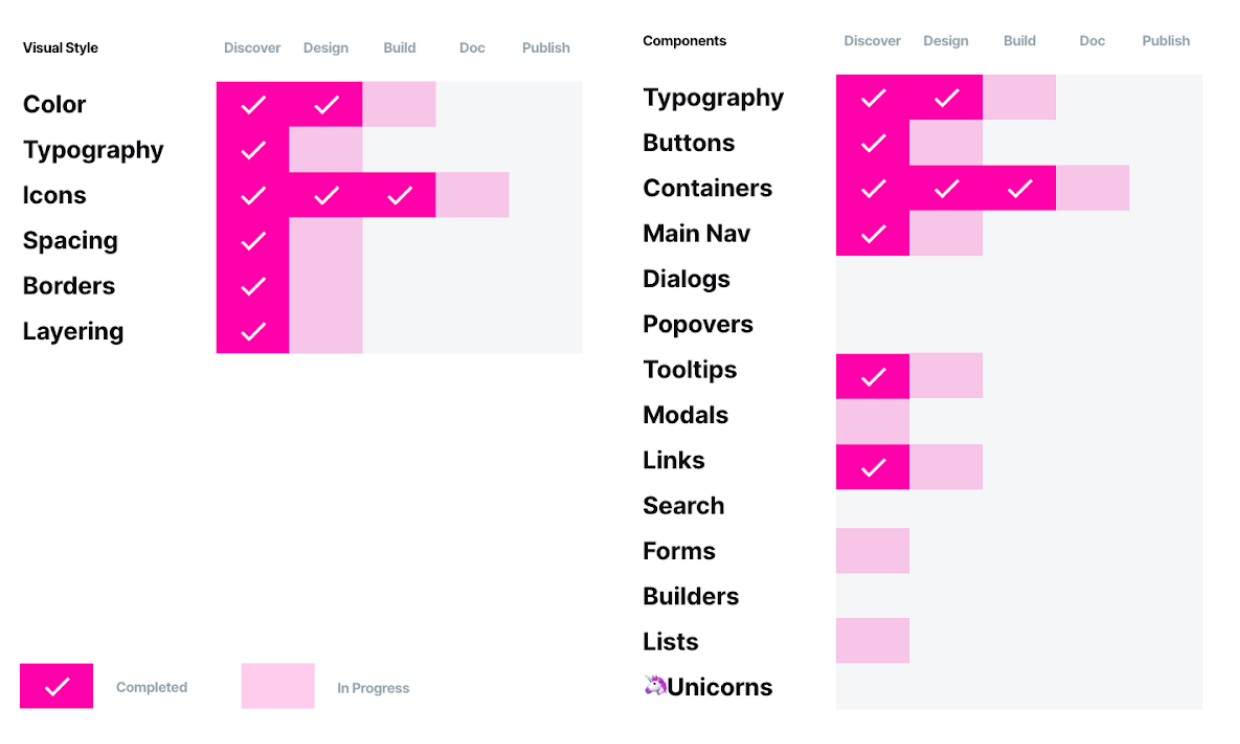Click the Lists Discover in-progress cell
1240x744 pixels.
point(873,641)
